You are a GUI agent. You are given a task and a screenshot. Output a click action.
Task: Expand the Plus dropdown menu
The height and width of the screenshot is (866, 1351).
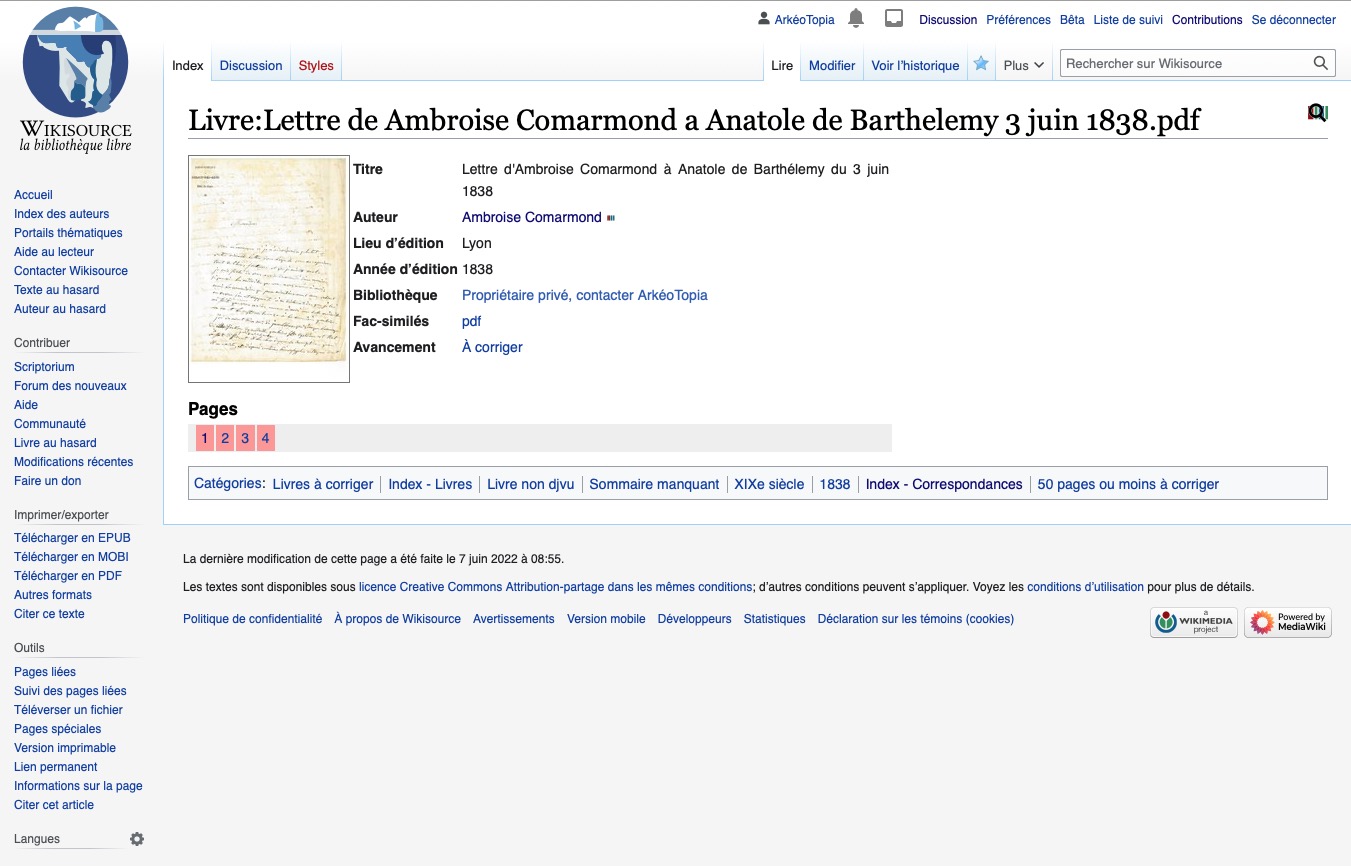point(1023,64)
